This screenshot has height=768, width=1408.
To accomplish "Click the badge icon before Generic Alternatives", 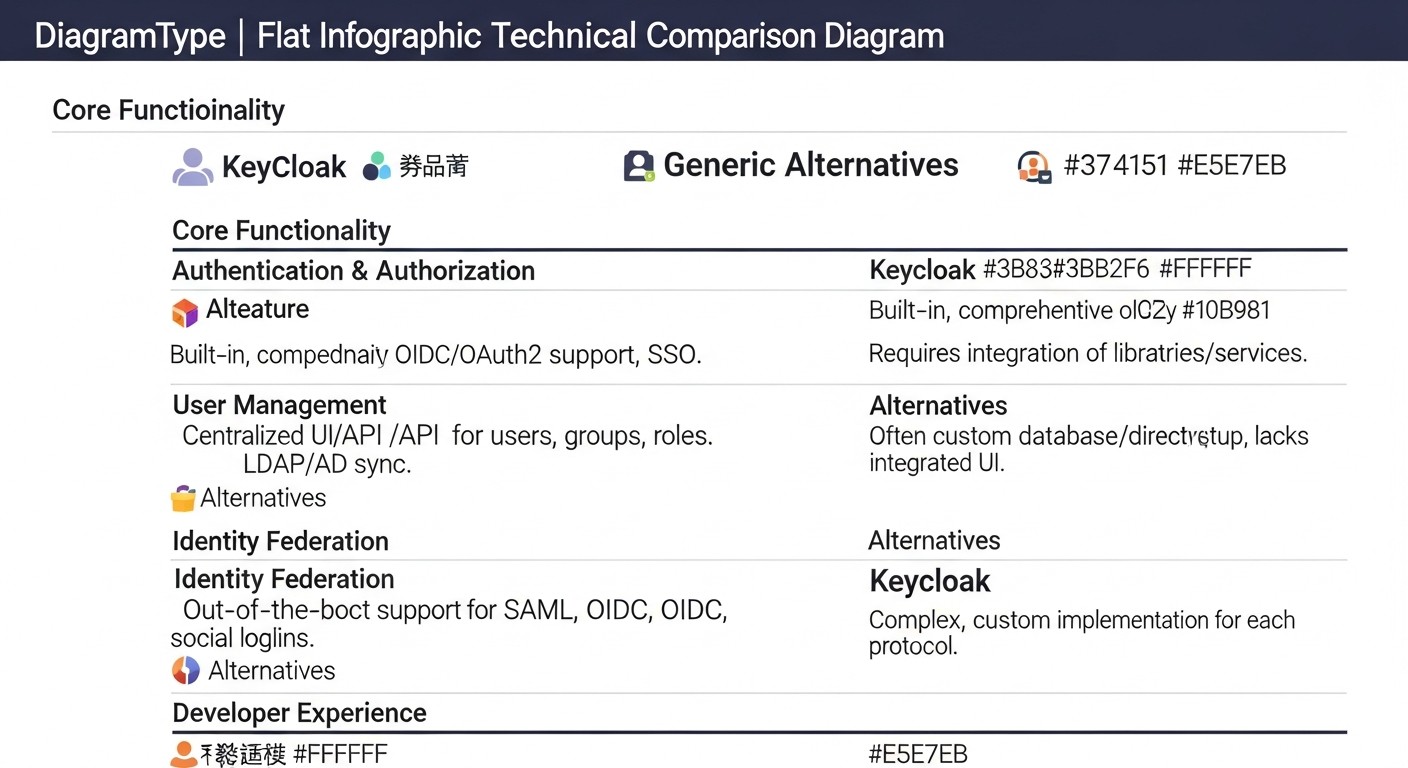I will point(639,166).
